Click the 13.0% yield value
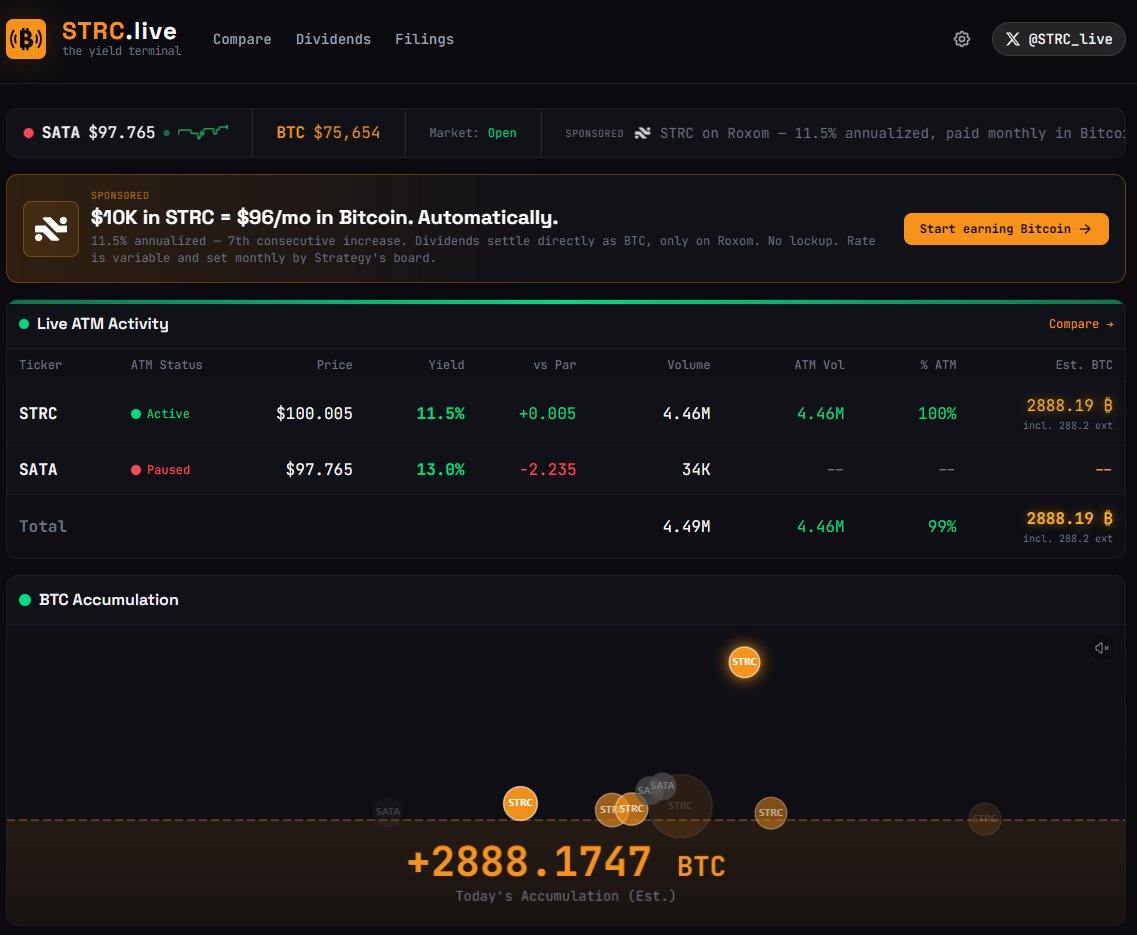 click(440, 469)
